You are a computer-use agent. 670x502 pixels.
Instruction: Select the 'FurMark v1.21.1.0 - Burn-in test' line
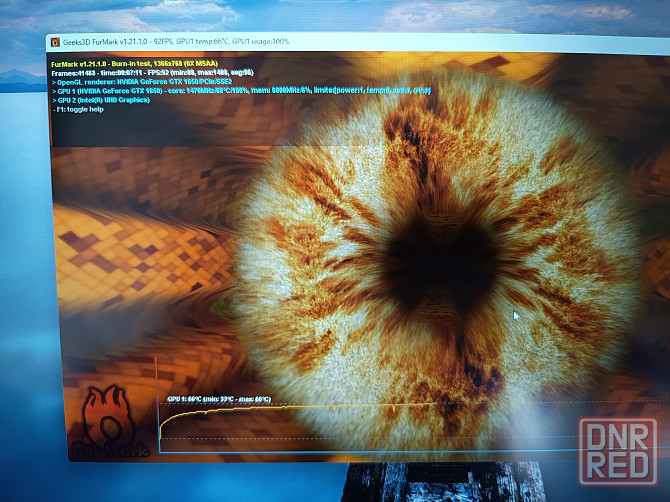pyautogui.click(x=135, y=62)
